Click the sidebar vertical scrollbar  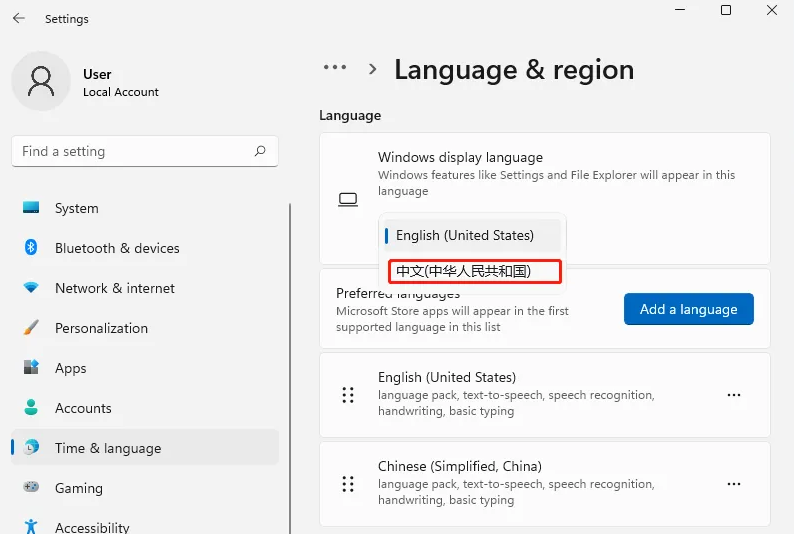tap(290, 368)
